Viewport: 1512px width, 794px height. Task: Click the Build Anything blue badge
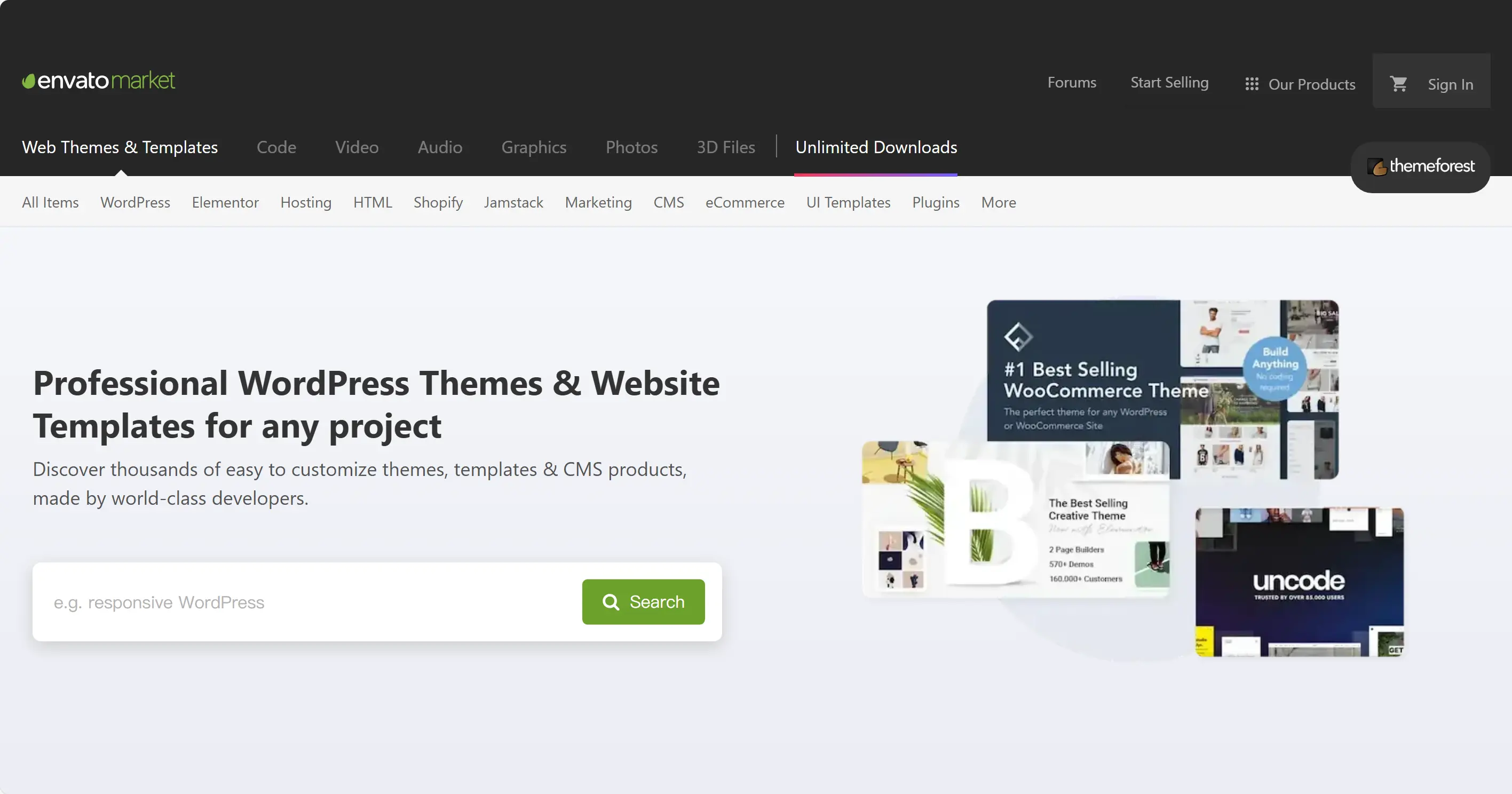coord(1275,369)
